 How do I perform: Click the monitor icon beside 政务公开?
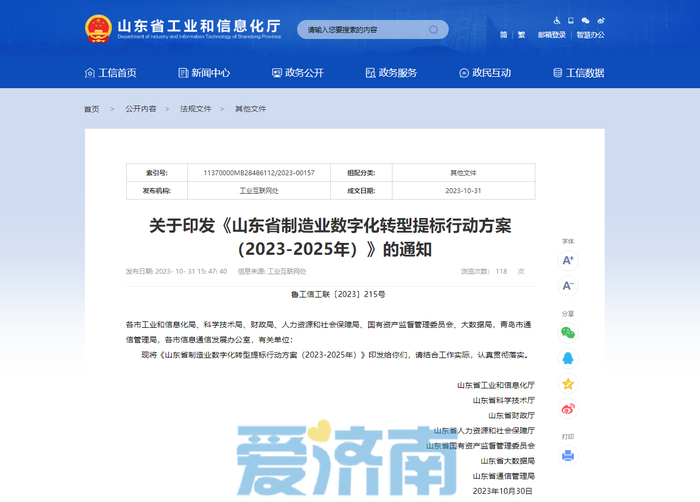pyautogui.click(x=277, y=73)
